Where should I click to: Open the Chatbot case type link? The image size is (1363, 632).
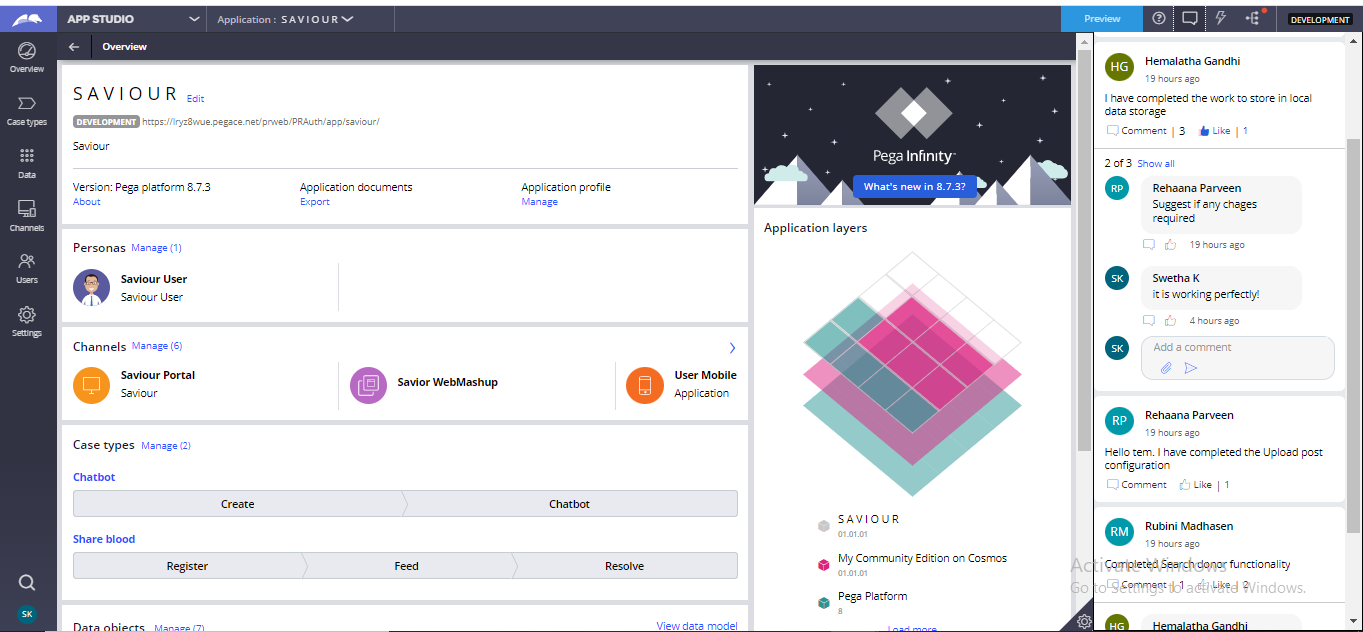[x=94, y=477]
